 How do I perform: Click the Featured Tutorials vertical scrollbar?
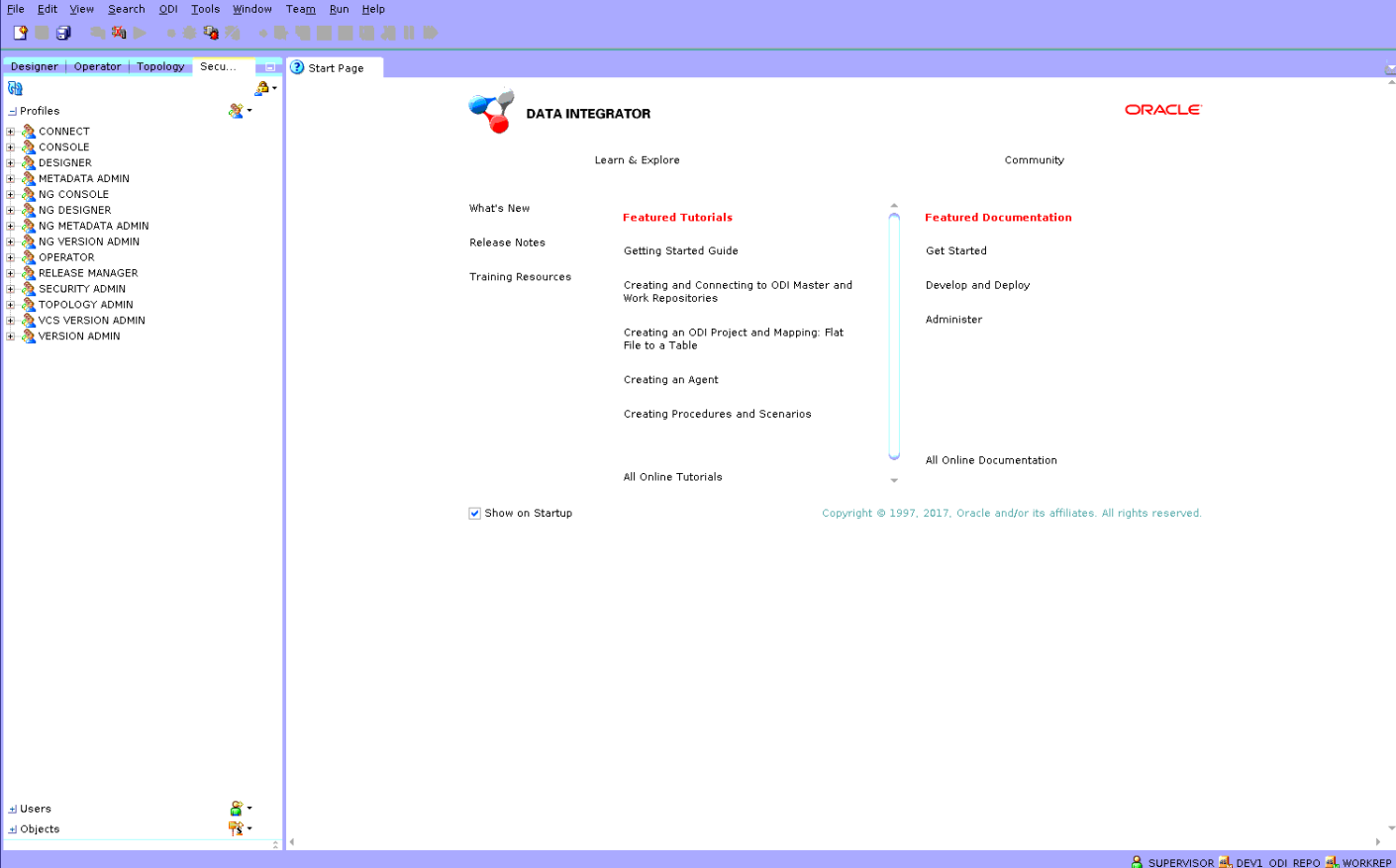[894, 337]
